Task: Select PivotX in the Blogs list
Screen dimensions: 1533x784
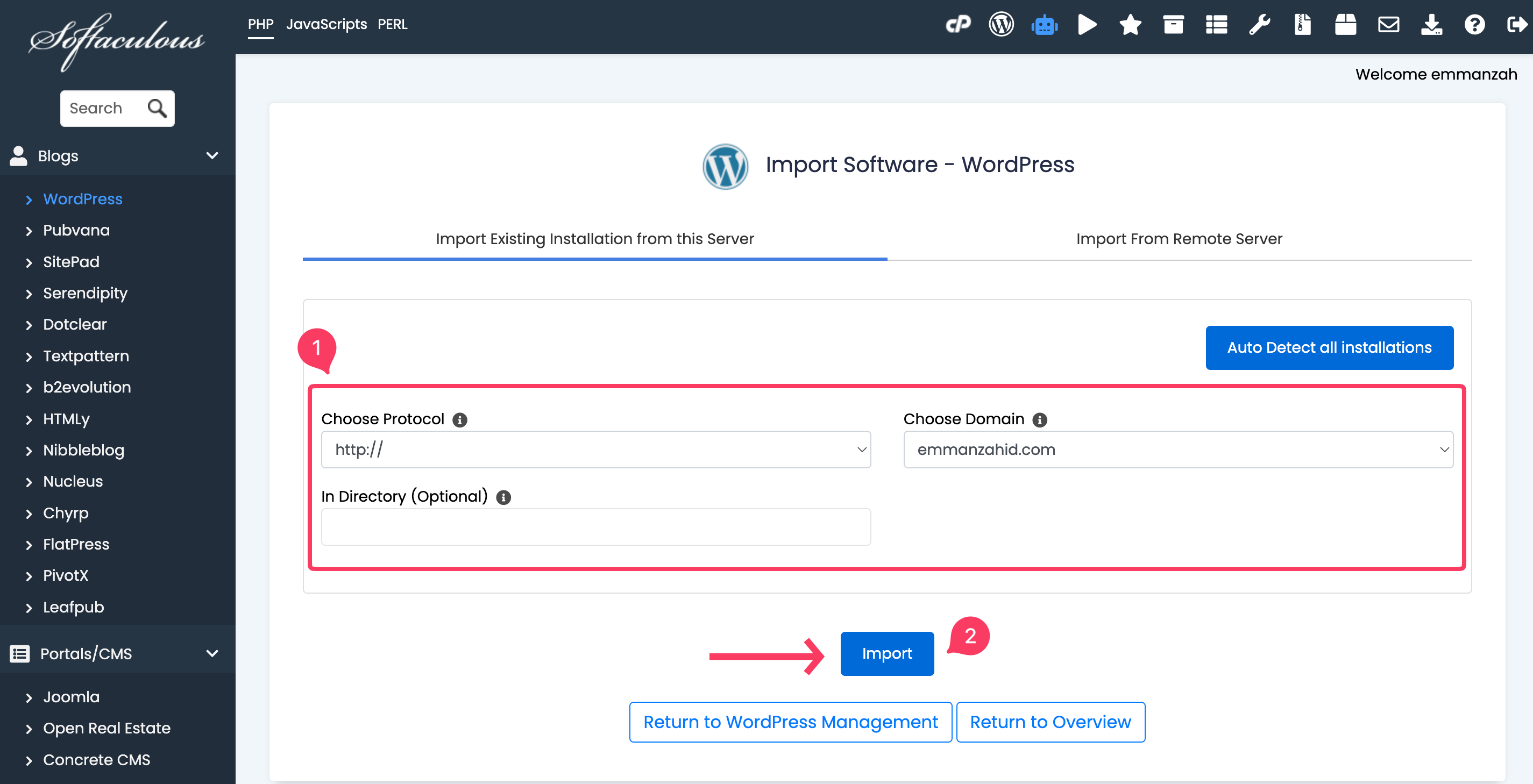Action: pyautogui.click(x=66, y=575)
